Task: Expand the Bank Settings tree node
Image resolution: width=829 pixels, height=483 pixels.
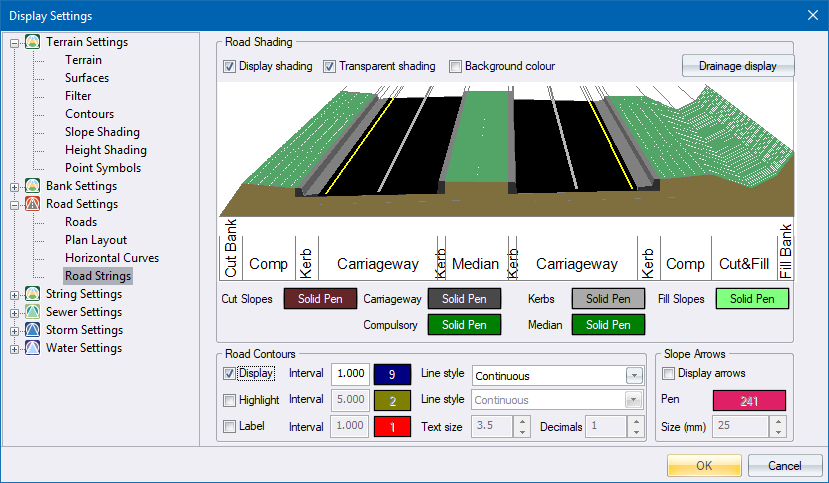Action: pyautogui.click(x=14, y=186)
